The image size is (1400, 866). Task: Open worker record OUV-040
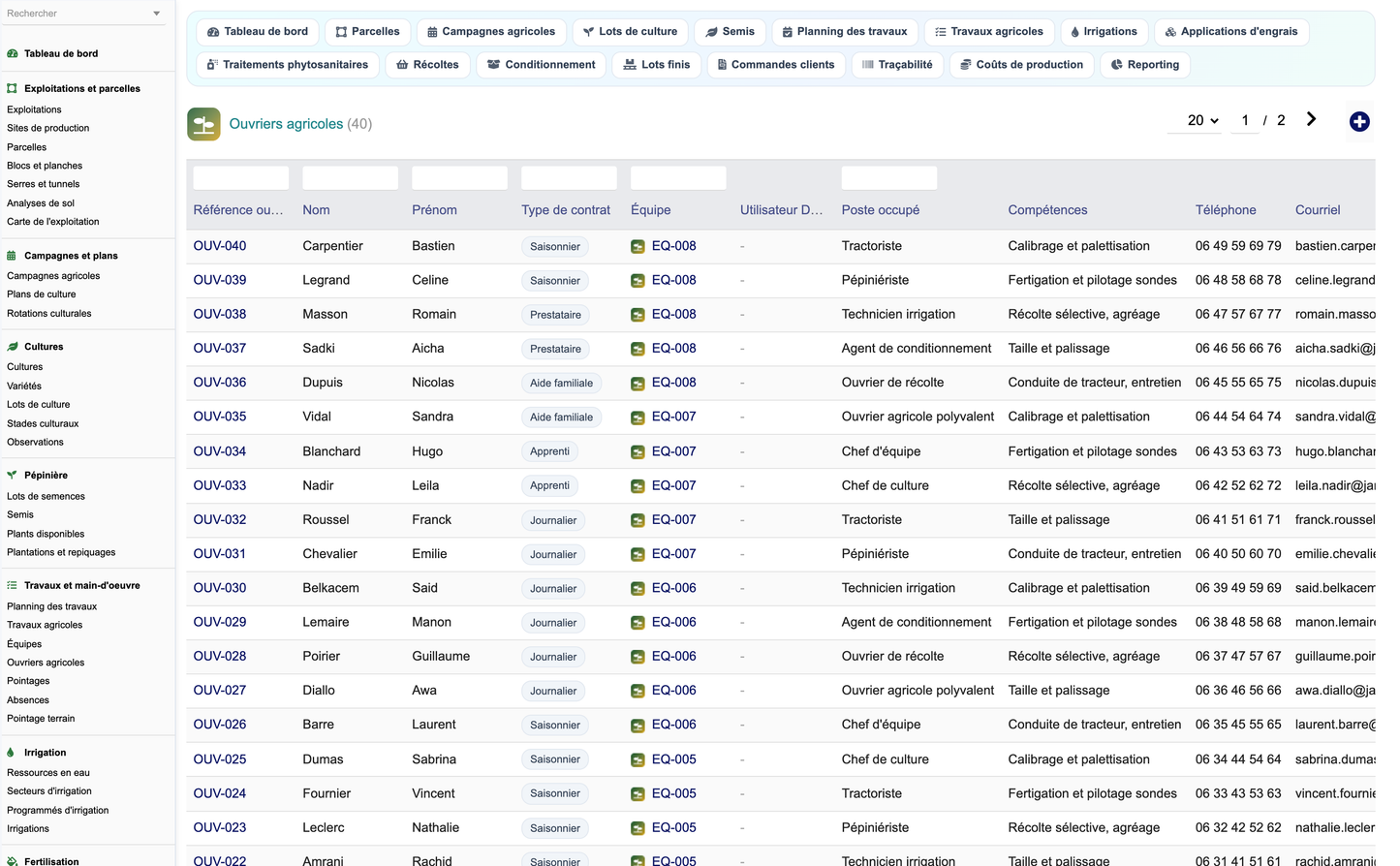click(220, 246)
